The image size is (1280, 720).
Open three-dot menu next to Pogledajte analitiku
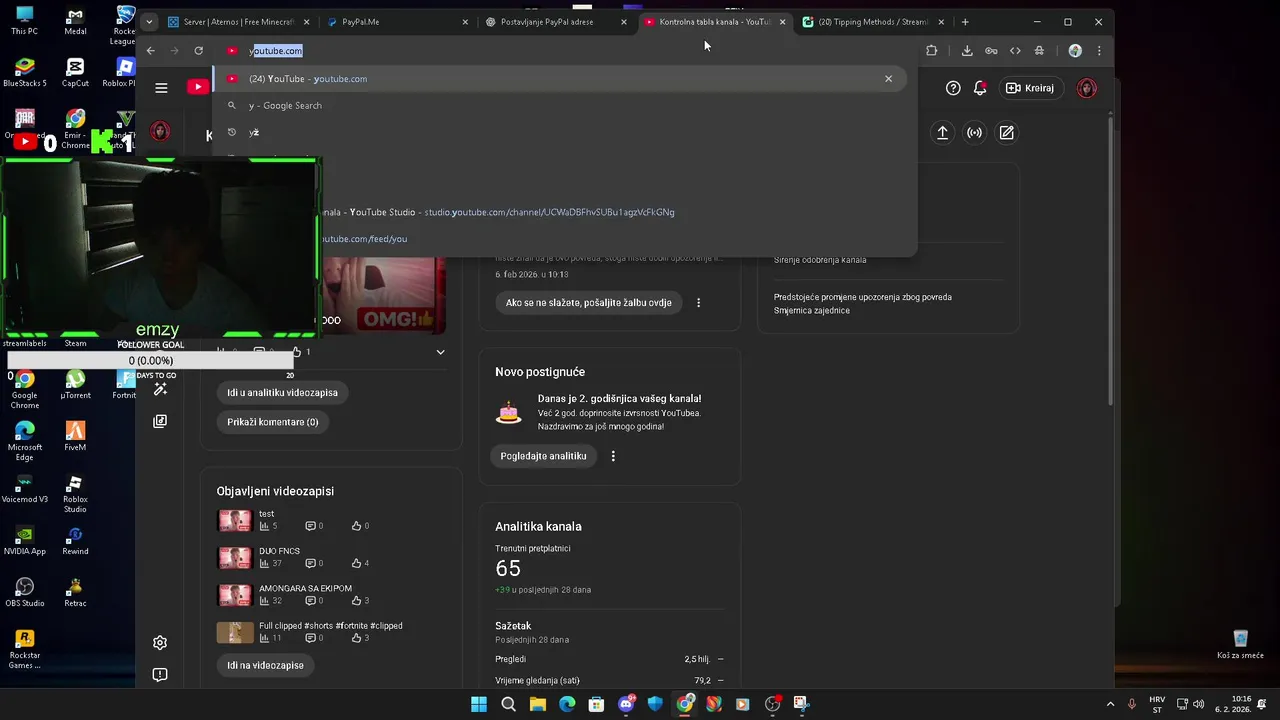click(613, 456)
